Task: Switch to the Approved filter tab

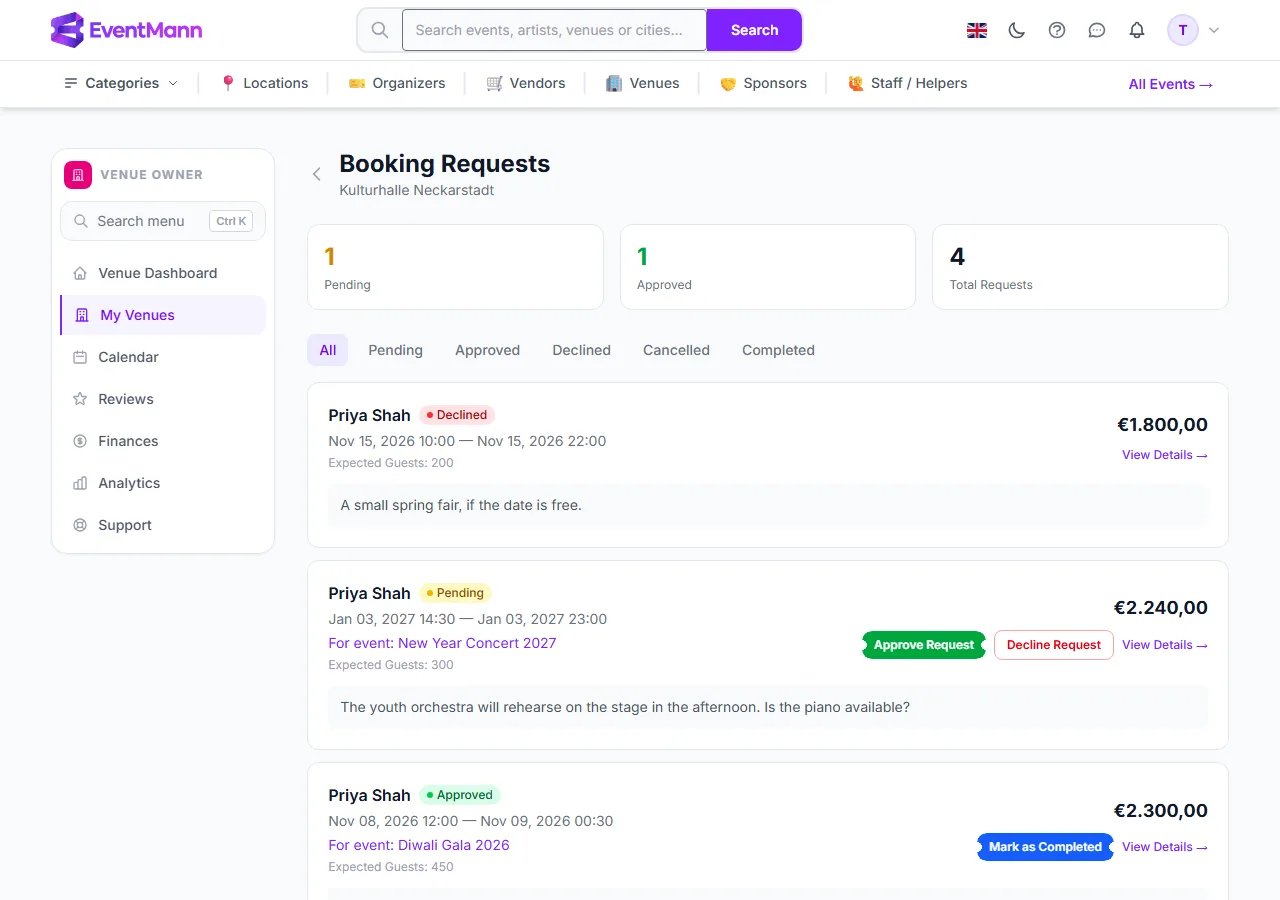Action: tap(487, 350)
